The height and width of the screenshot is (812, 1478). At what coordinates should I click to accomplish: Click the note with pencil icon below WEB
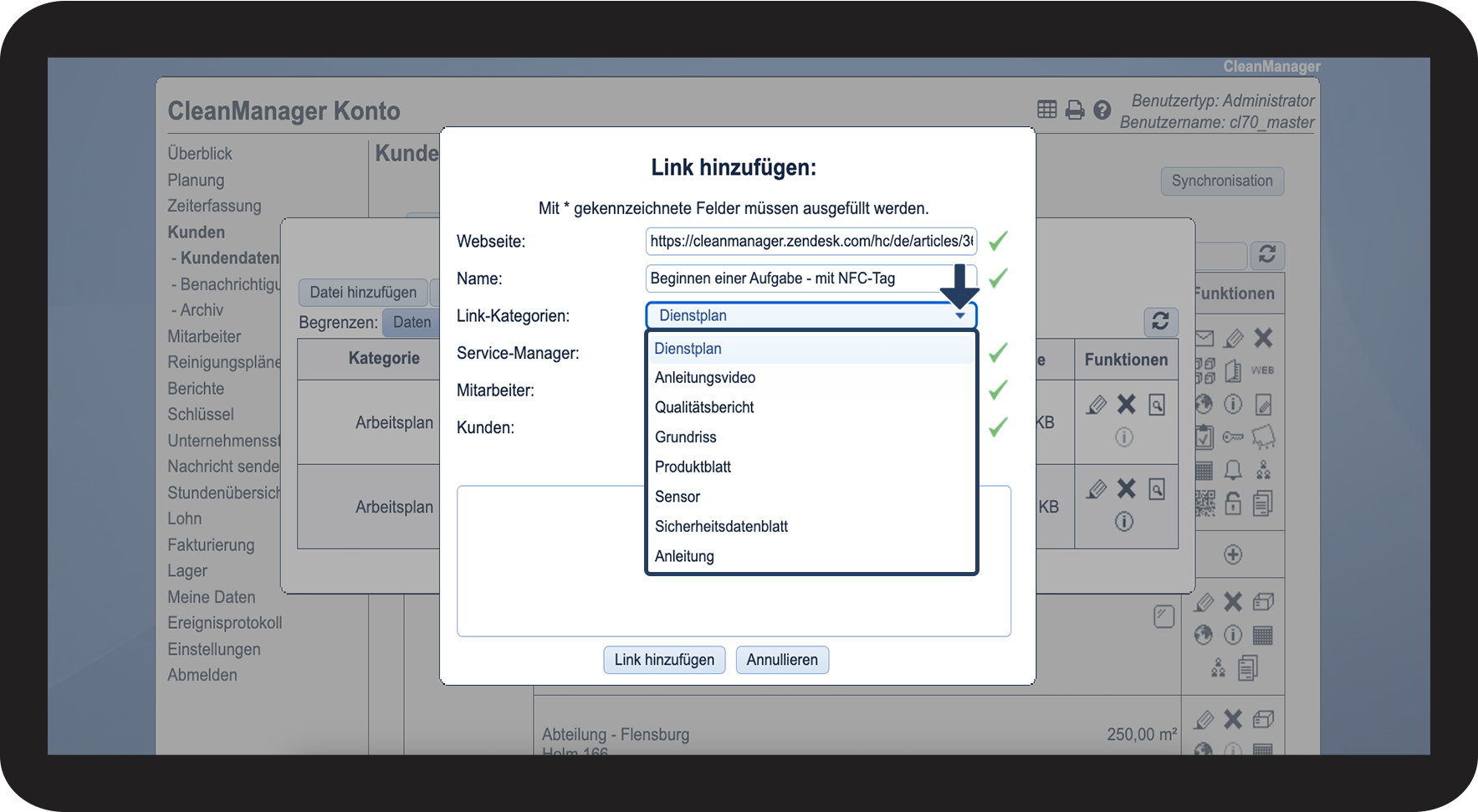tap(1263, 405)
